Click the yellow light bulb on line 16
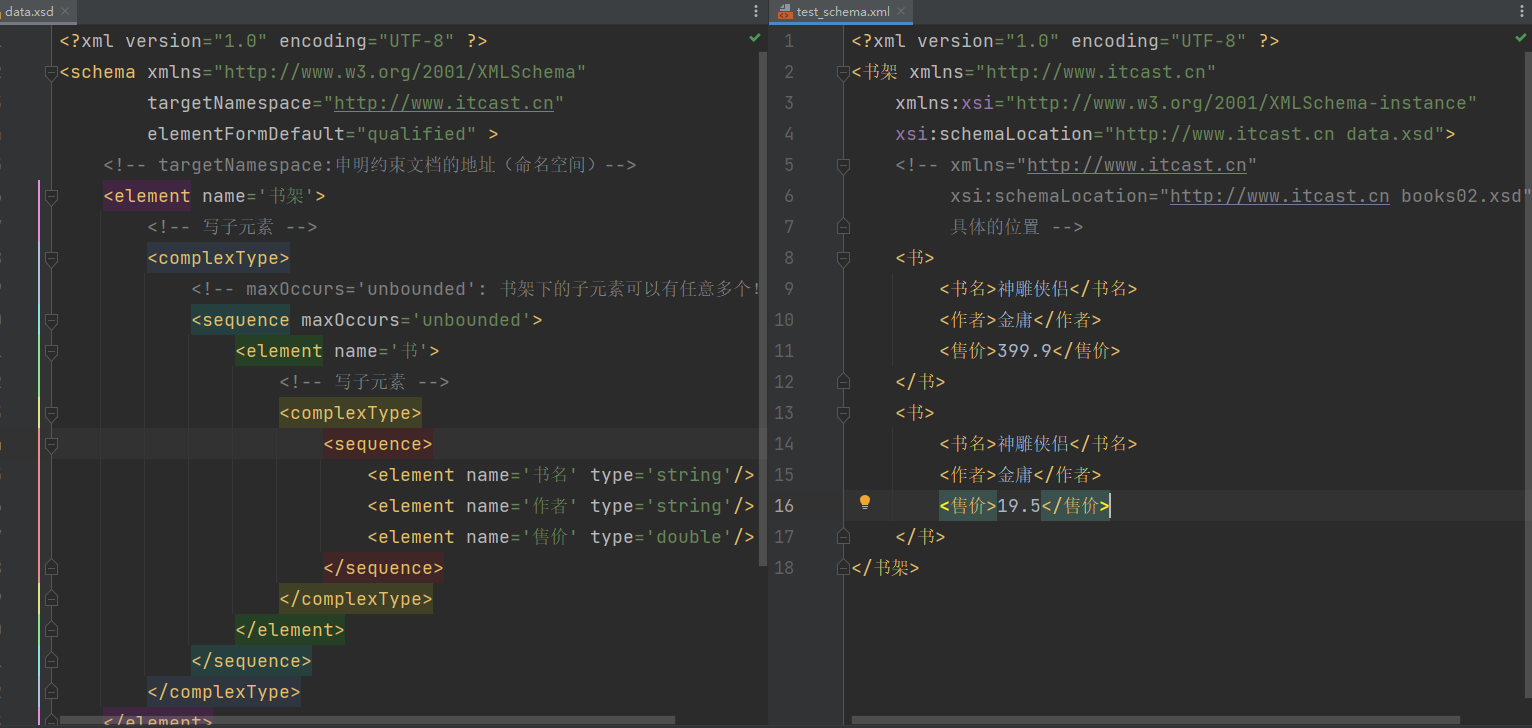The height and width of the screenshot is (728, 1532). (866, 503)
